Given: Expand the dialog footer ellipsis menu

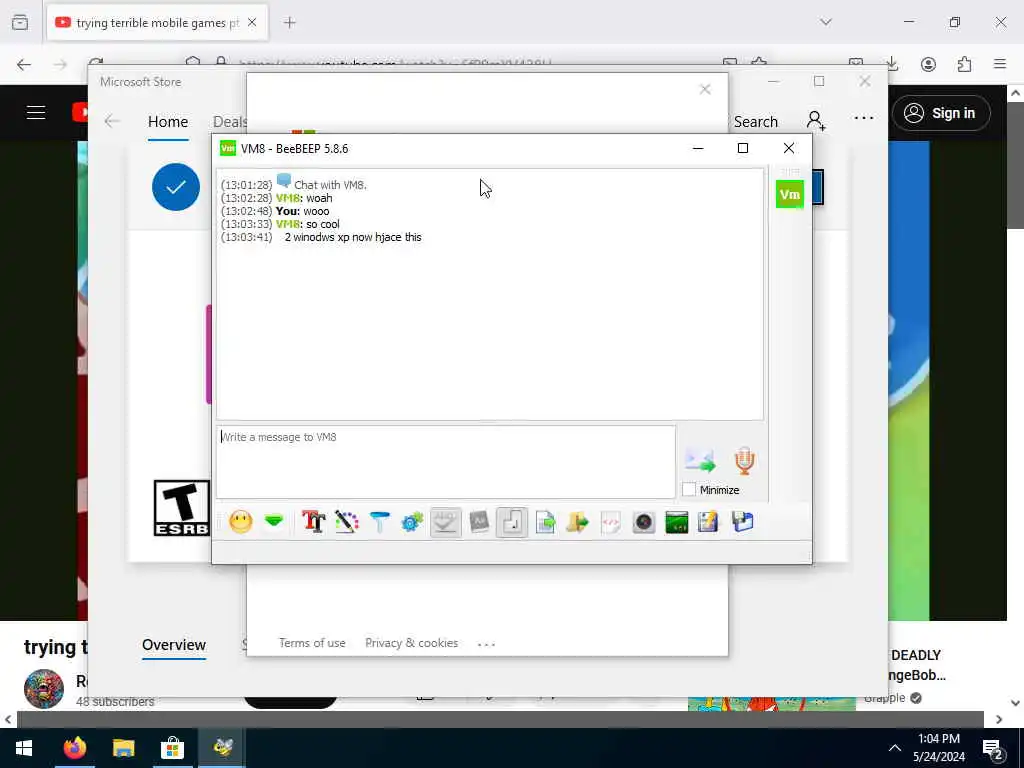Looking at the screenshot, I should 486,644.
